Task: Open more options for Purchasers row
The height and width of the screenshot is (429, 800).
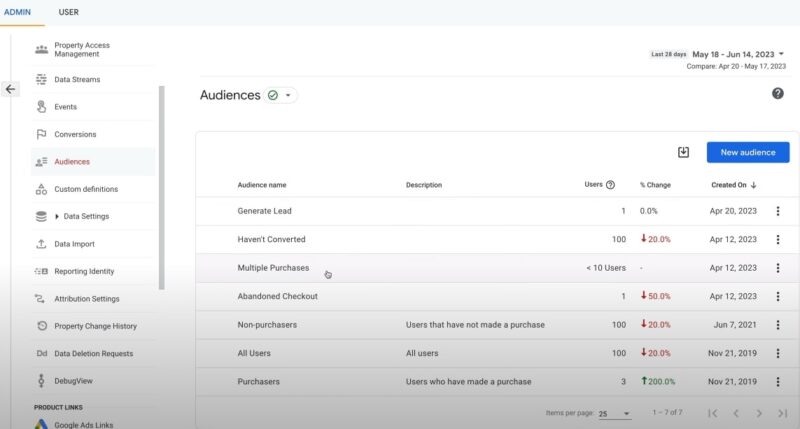Action: click(778, 382)
